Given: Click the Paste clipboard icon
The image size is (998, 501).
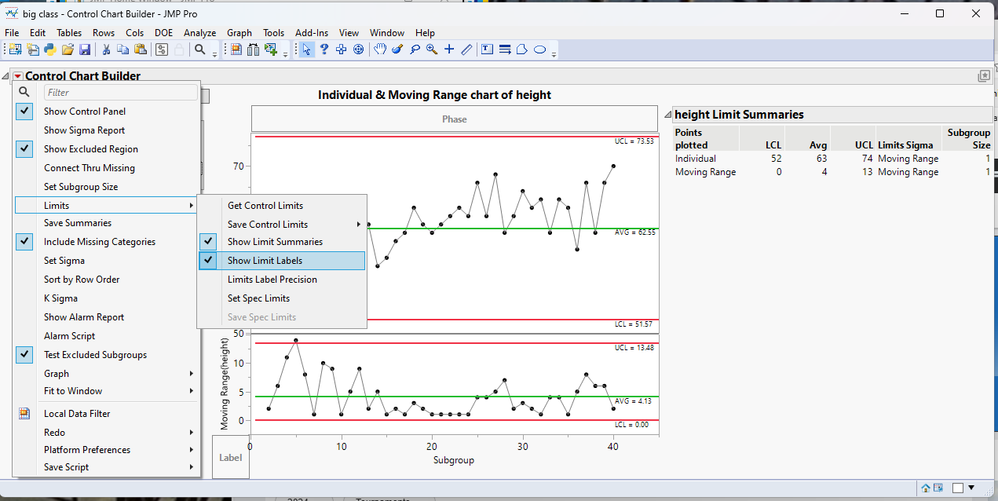Looking at the screenshot, I should 141,50.
